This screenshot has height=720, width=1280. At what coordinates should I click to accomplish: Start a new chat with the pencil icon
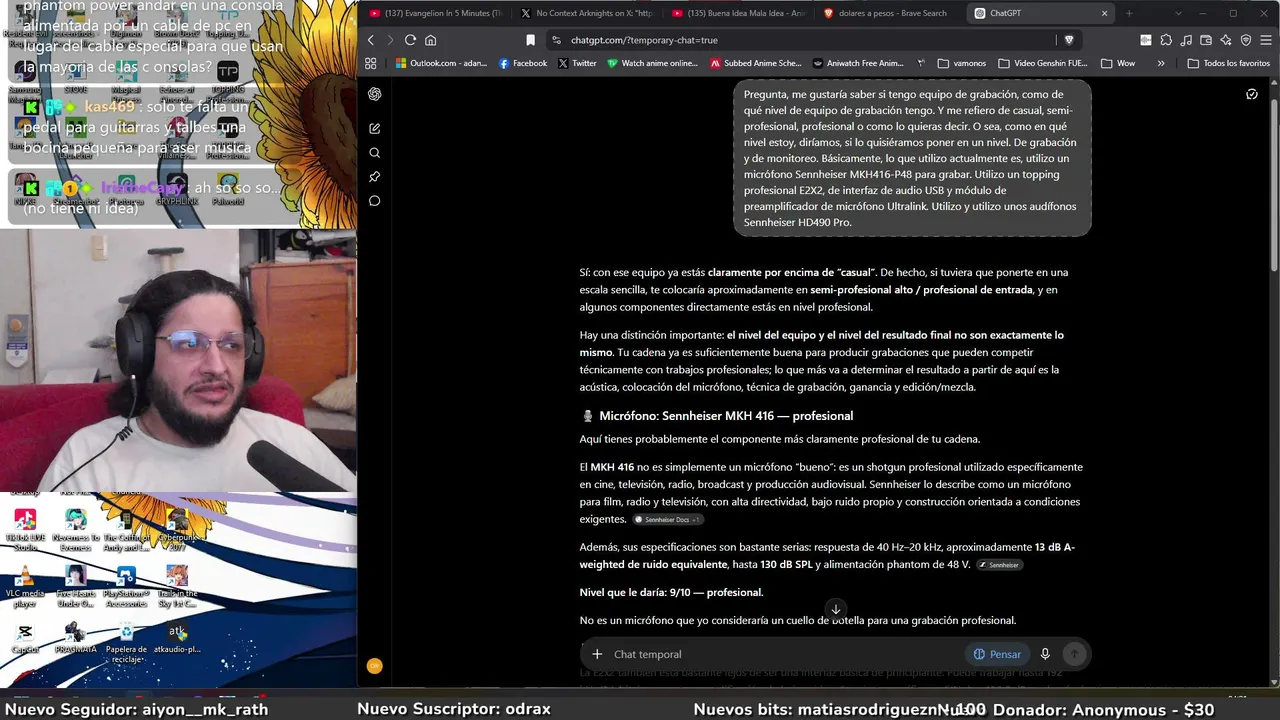[375, 128]
